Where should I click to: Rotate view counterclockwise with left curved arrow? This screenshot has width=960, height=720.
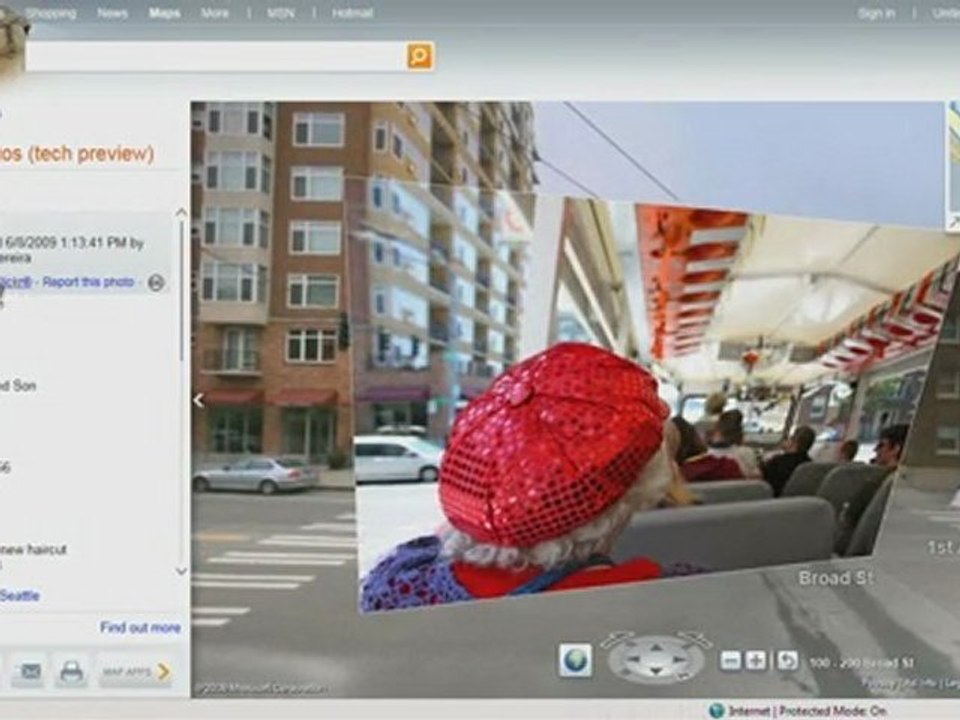[x=617, y=639]
